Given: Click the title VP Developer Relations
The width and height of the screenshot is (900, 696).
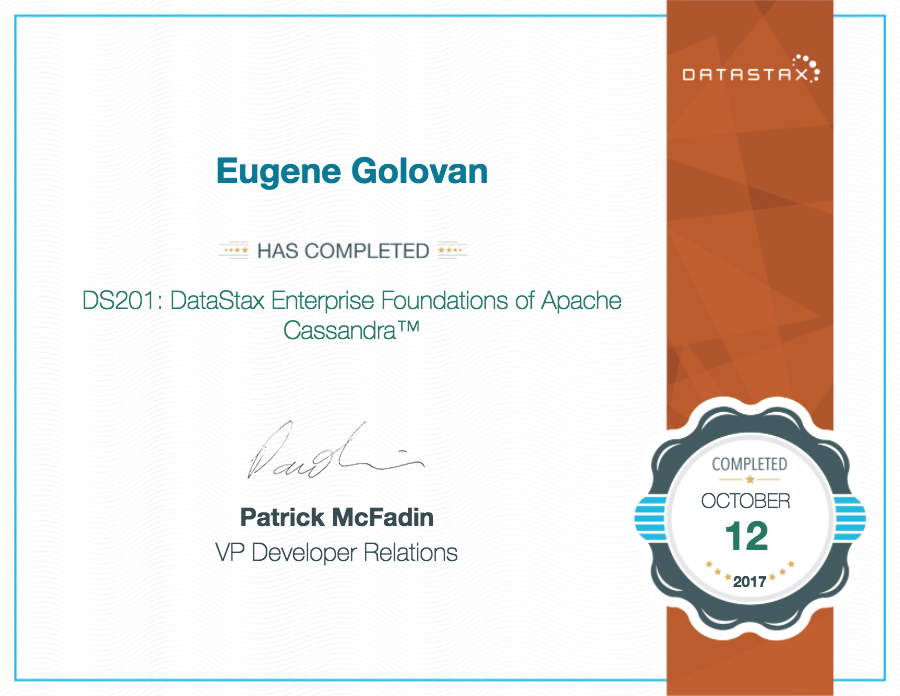Looking at the screenshot, I should 336,553.
